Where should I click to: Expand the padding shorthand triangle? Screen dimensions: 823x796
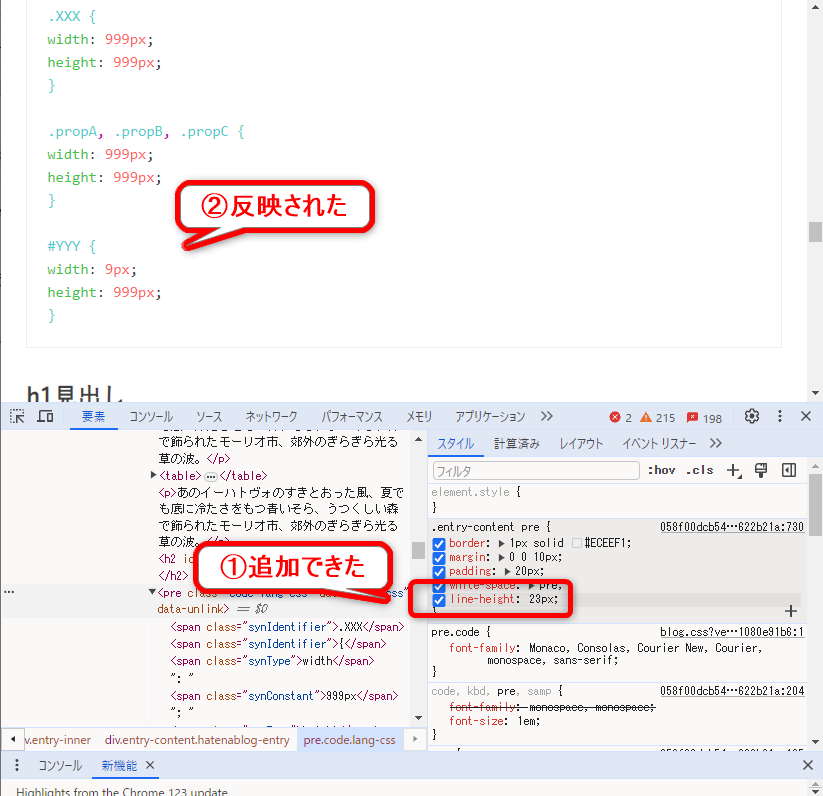[x=508, y=571]
